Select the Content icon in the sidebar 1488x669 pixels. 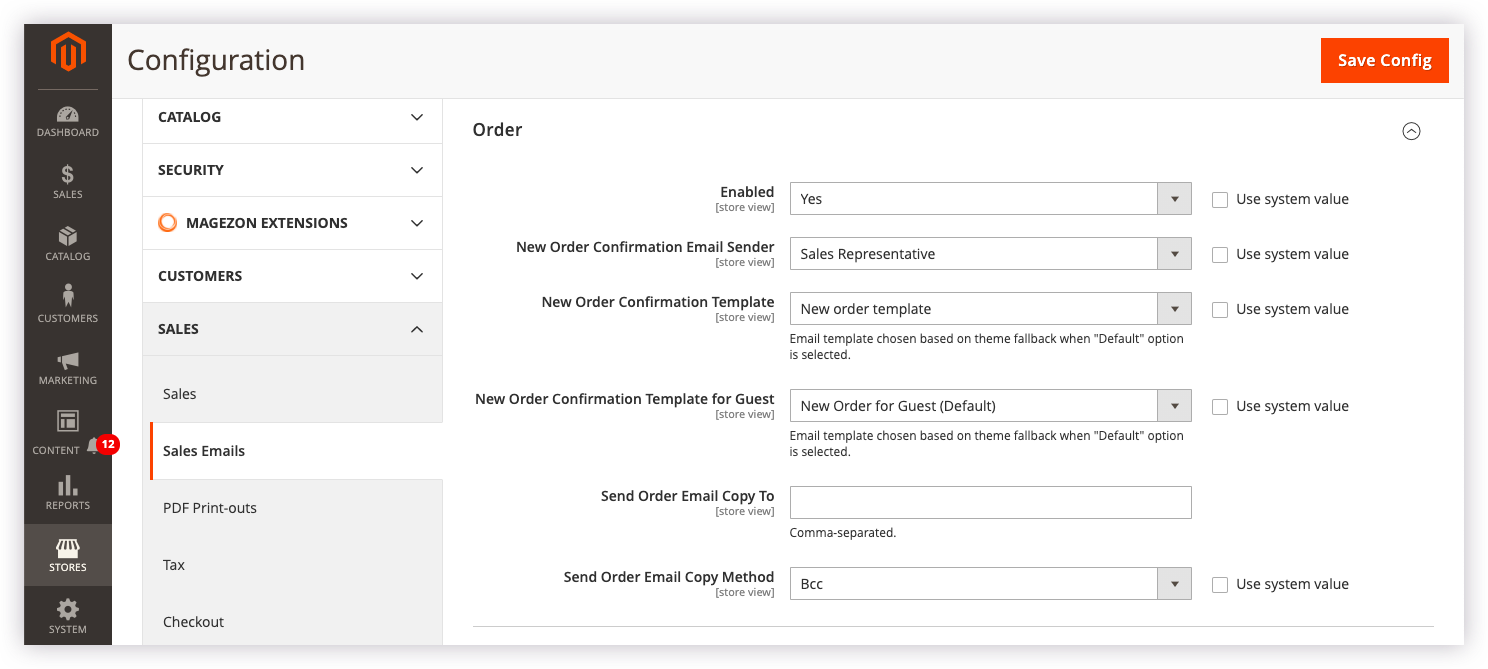[x=67, y=425]
